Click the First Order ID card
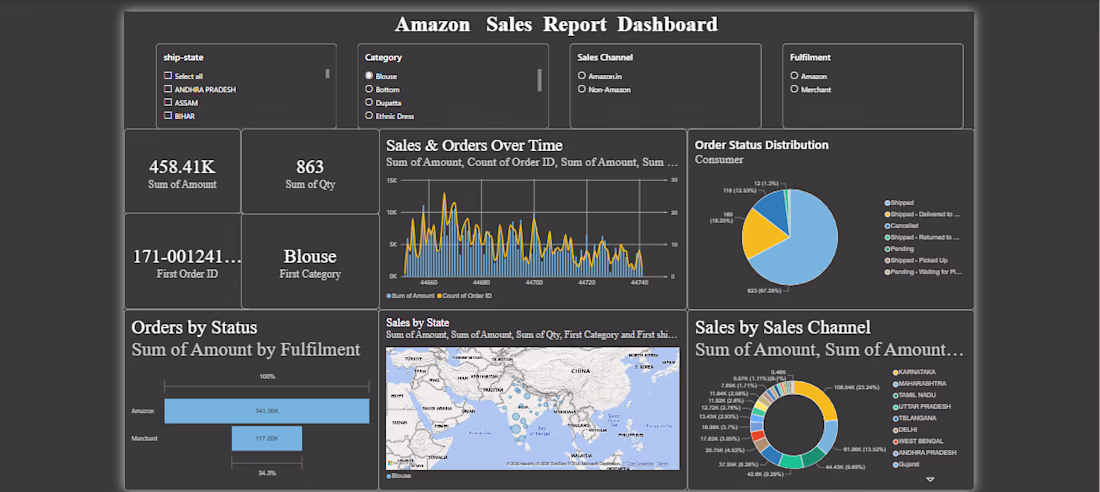Viewport: 1100px width, 492px height. [182, 261]
